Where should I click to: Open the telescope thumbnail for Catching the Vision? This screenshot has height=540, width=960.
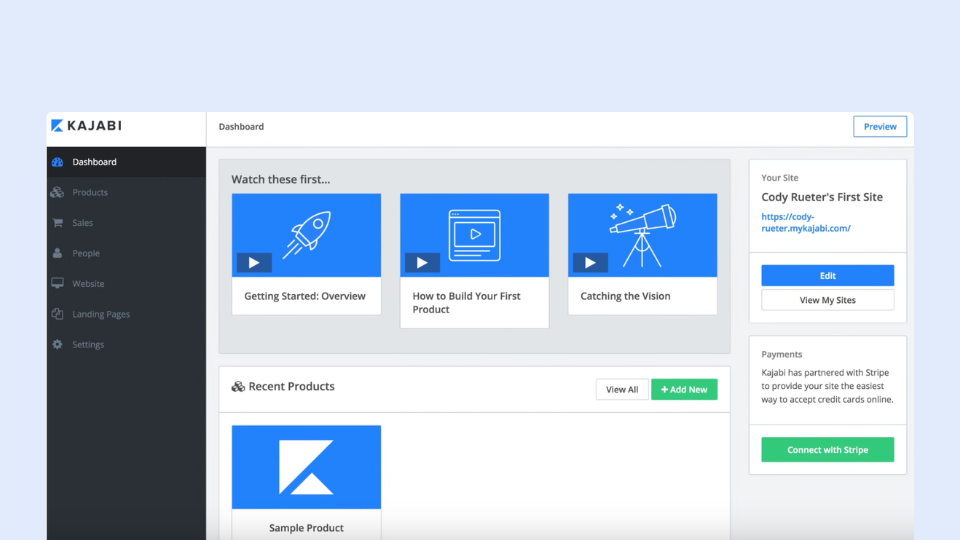point(642,235)
